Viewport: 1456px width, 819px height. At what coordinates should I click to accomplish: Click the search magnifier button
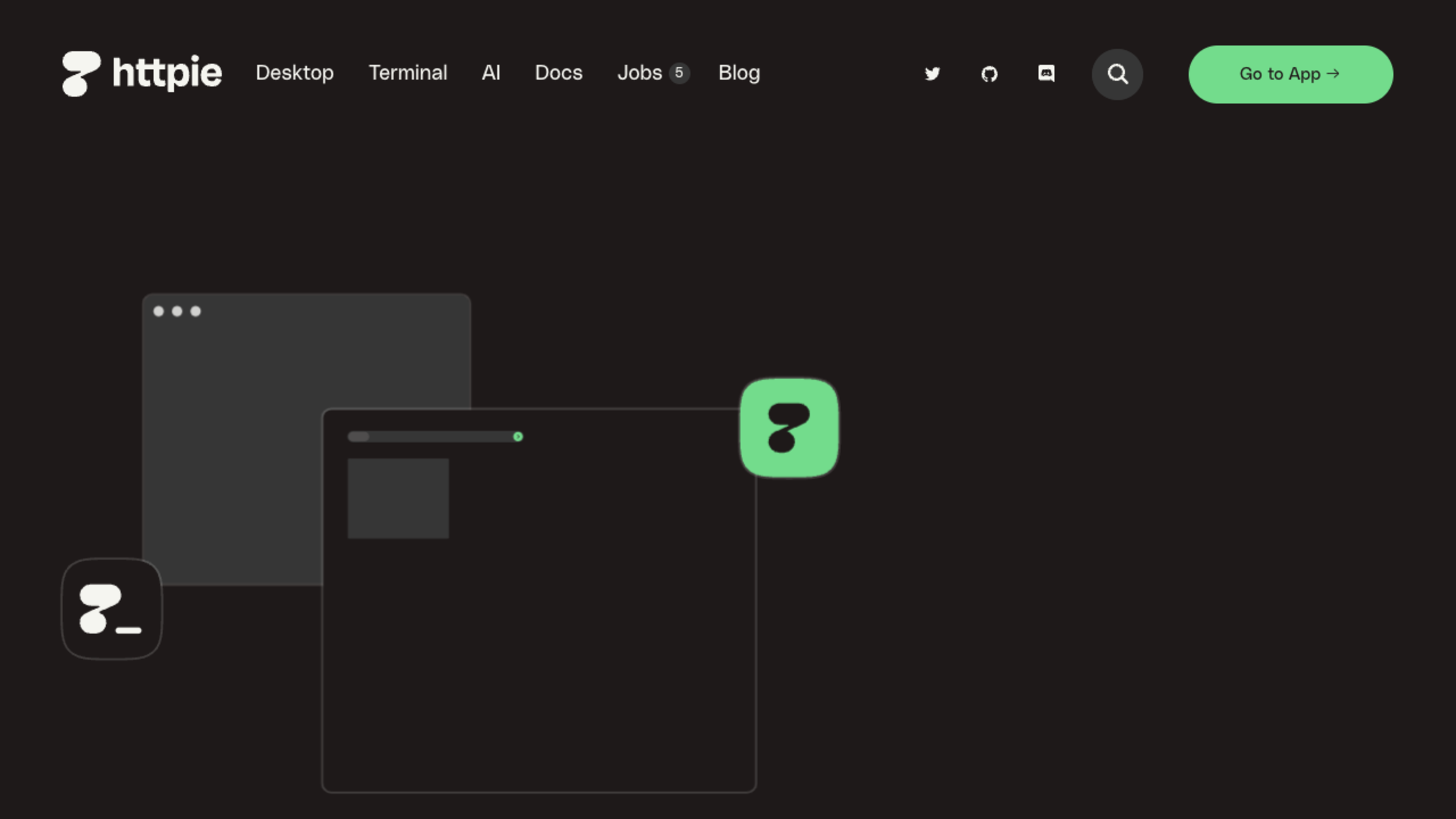(x=1117, y=74)
